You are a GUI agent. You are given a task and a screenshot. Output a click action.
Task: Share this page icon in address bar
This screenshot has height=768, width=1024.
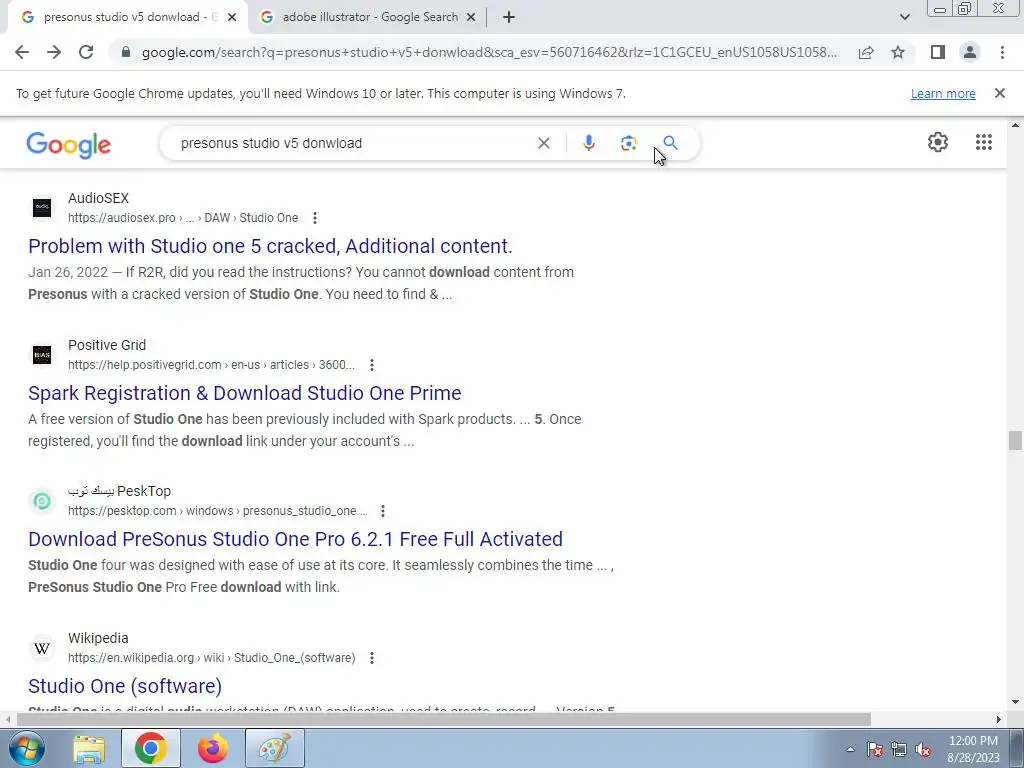[x=866, y=52]
